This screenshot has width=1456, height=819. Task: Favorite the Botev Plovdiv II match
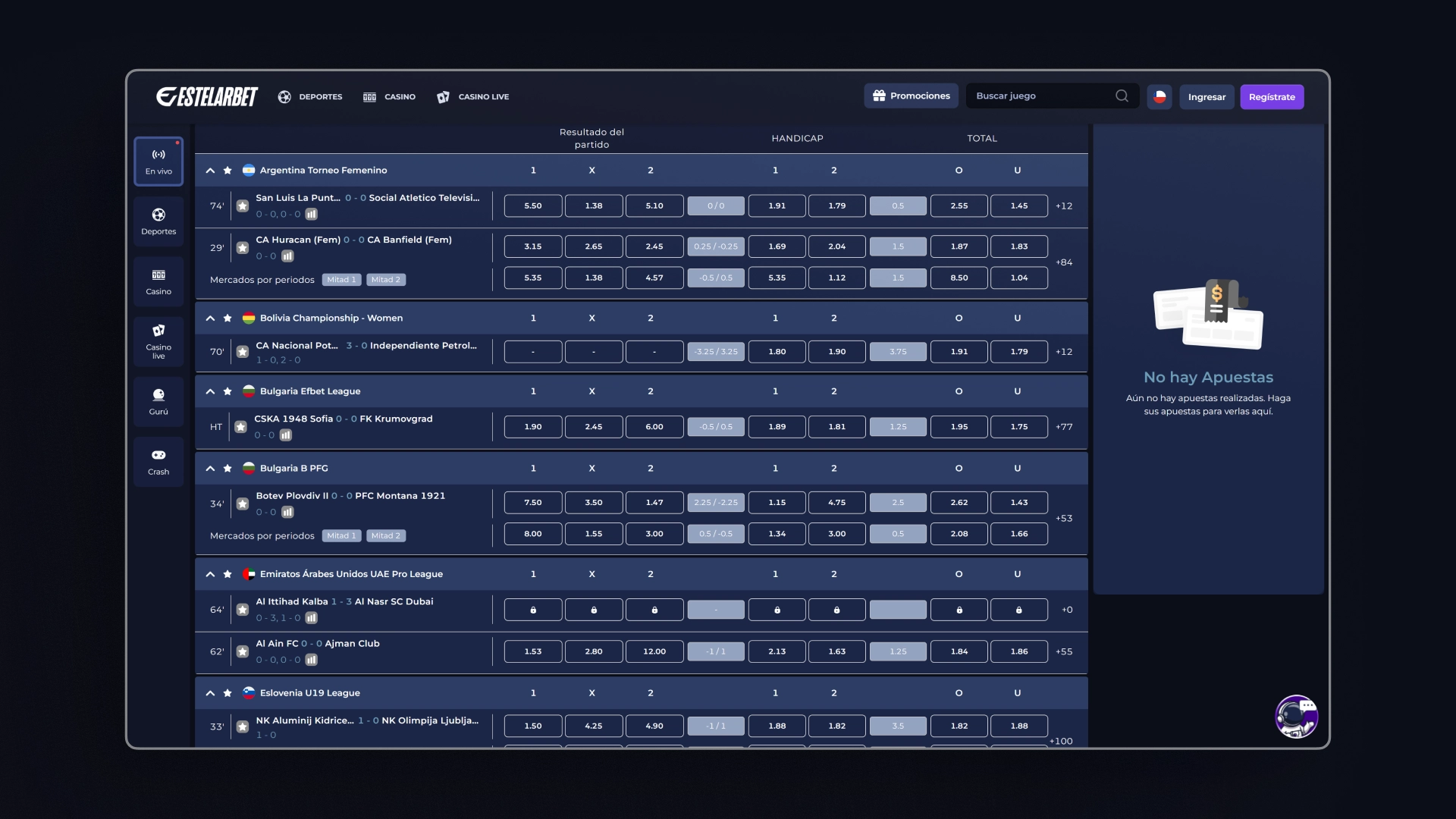[x=243, y=504]
